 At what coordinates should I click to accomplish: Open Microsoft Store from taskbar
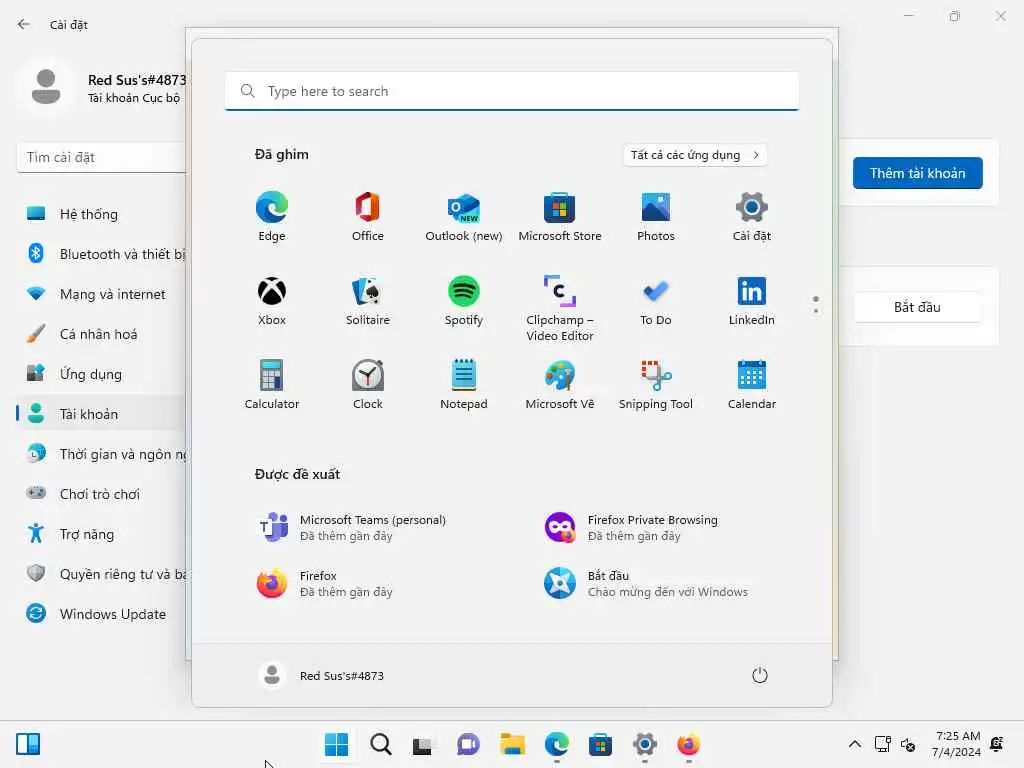coord(600,744)
